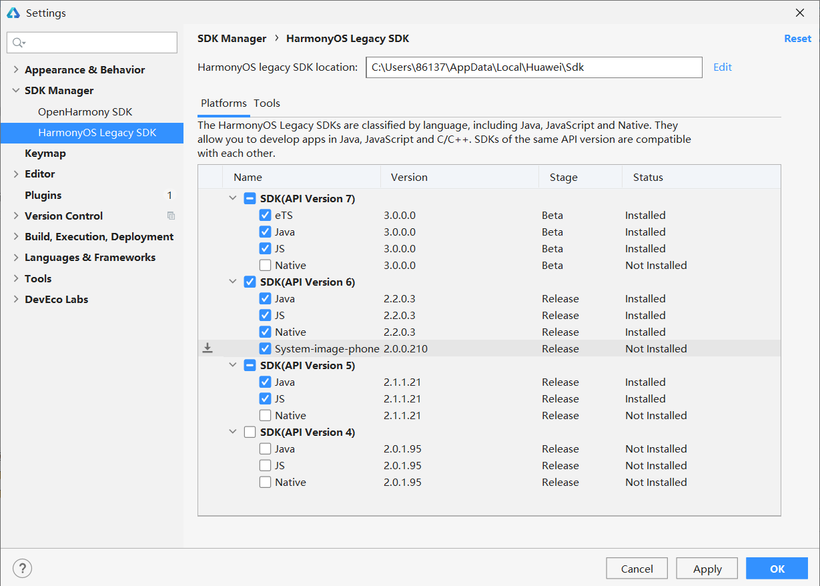Uncheck JS 2.2.0.3 checkbox

click(x=265, y=315)
